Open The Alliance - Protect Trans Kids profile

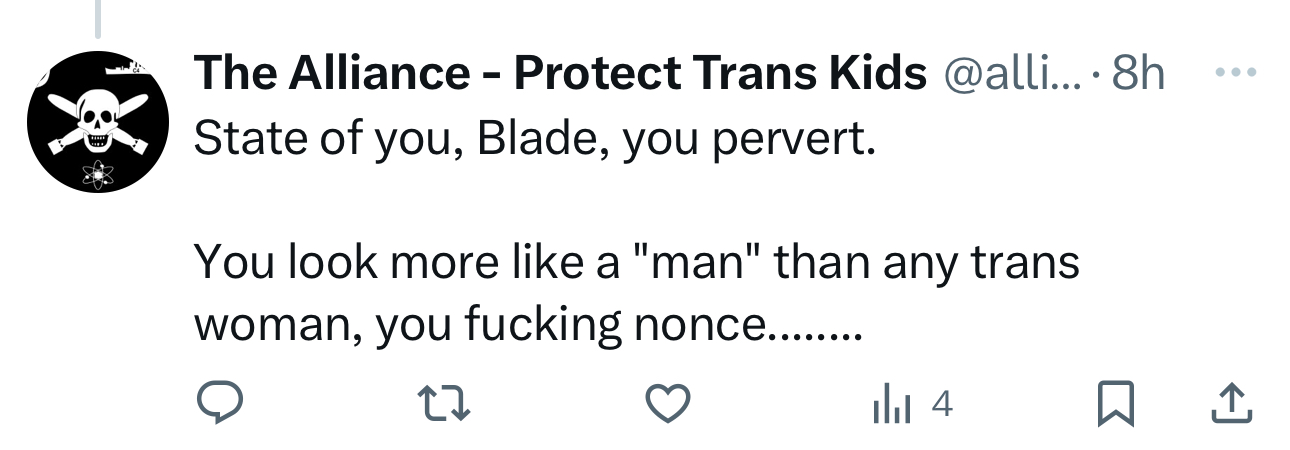pos(560,73)
